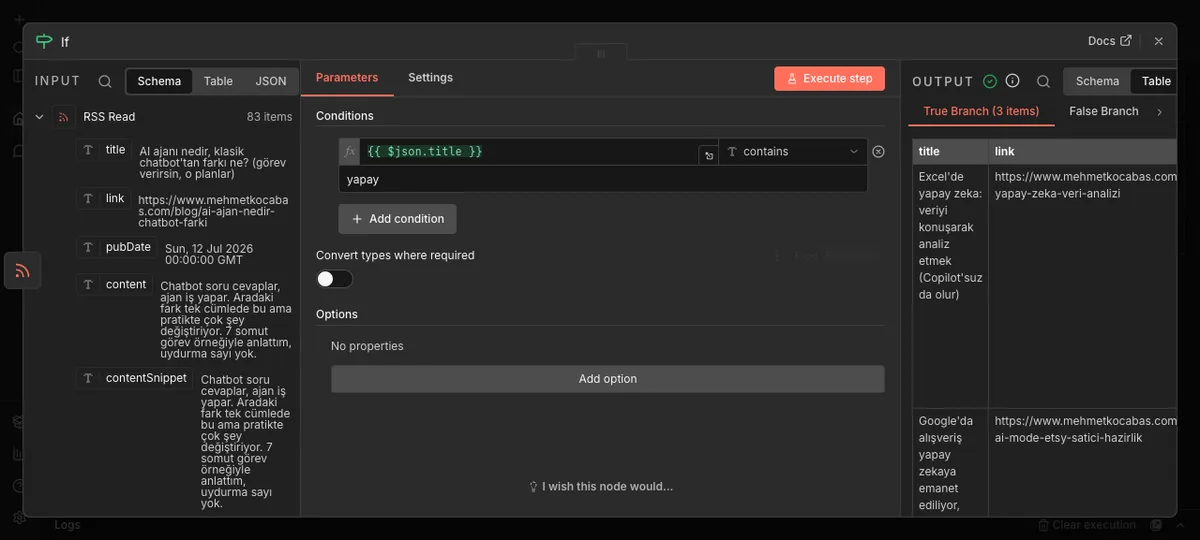Switch input view to Table
1200x540 pixels.
218,81
